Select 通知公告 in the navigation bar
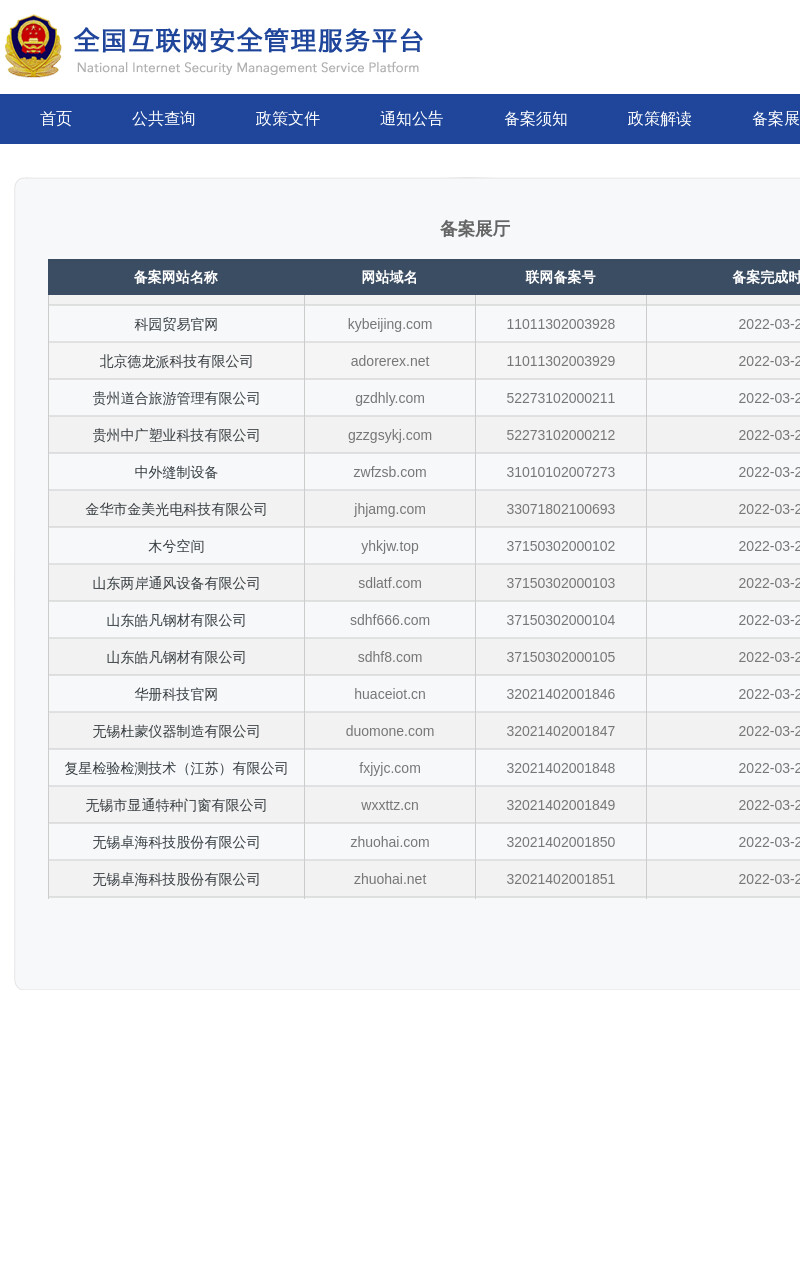Image resolution: width=800 pixels, height=1280 pixels. click(412, 119)
